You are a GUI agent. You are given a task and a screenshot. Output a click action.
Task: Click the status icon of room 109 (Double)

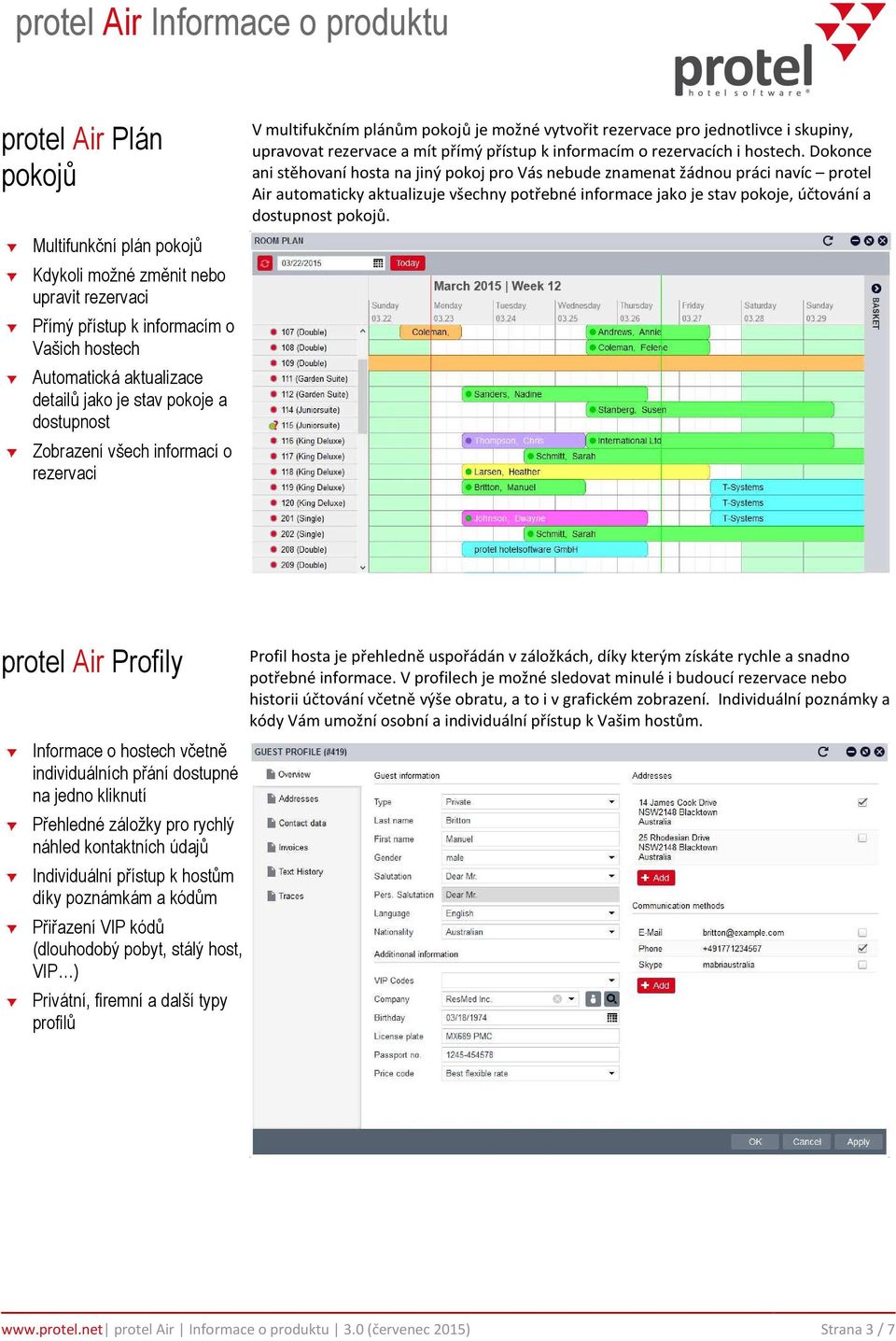[x=273, y=363]
